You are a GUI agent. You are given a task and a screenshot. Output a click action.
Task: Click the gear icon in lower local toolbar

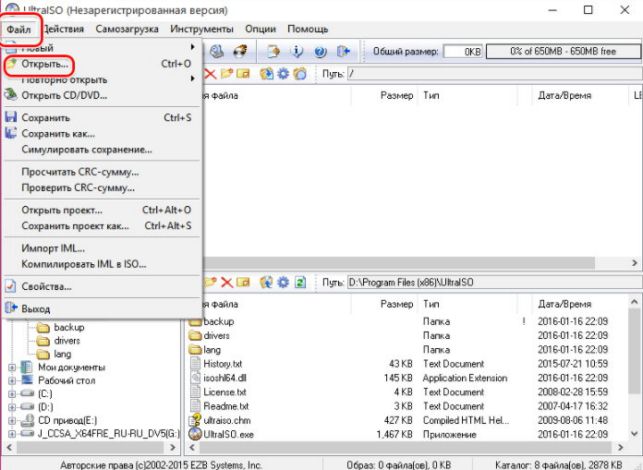click(283, 282)
